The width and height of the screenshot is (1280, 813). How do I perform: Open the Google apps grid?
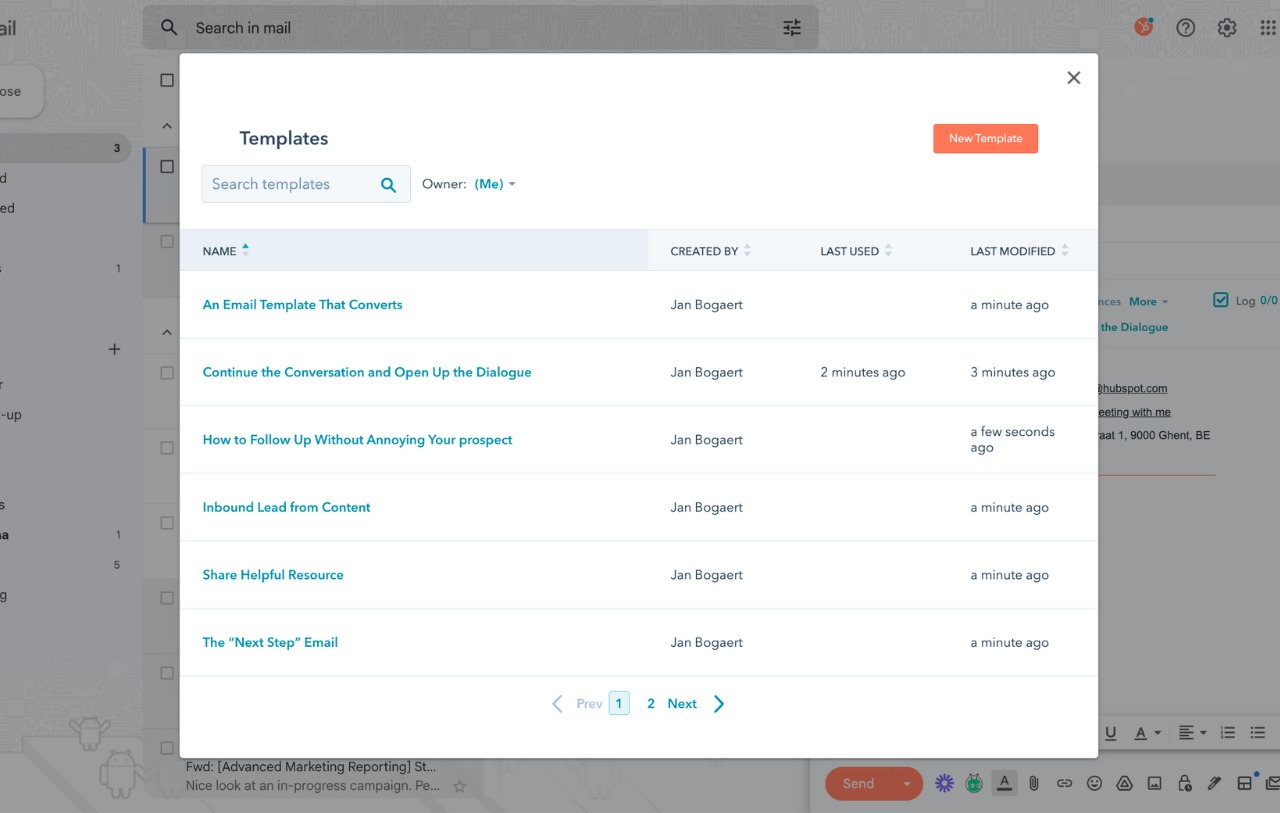click(1267, 28)
